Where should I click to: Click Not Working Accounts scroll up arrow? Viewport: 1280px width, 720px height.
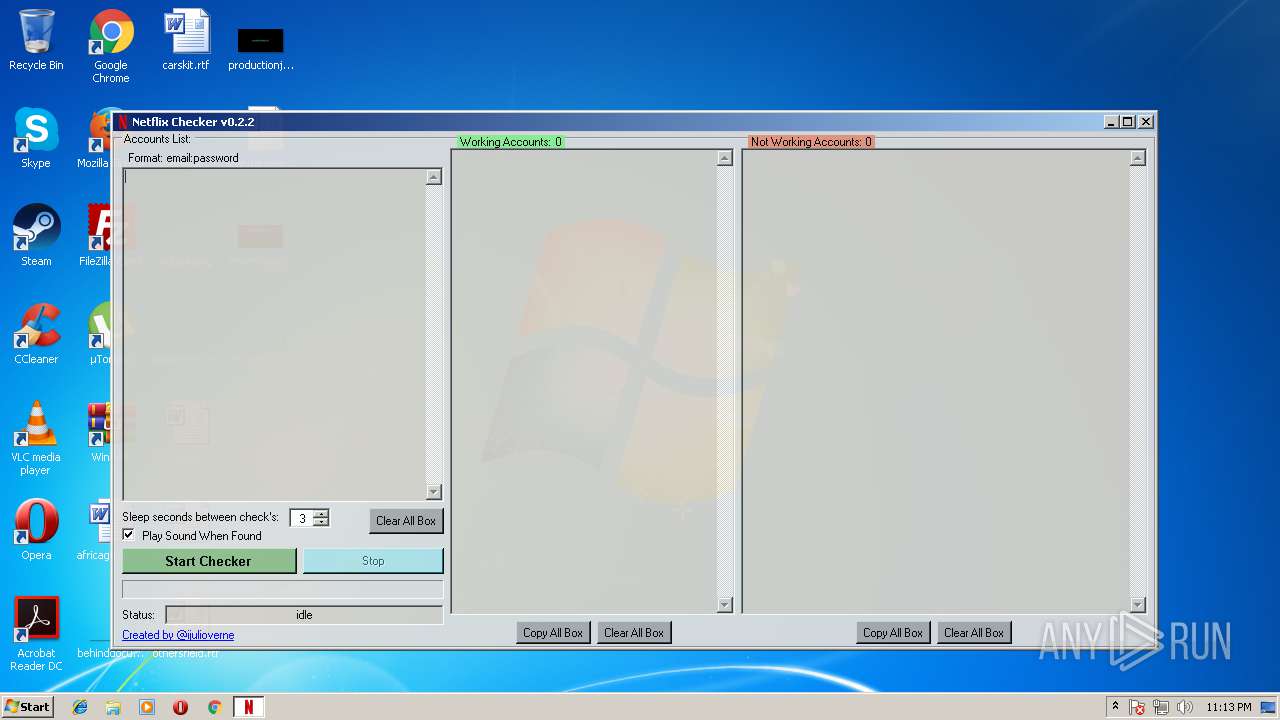pos(1137,158)
